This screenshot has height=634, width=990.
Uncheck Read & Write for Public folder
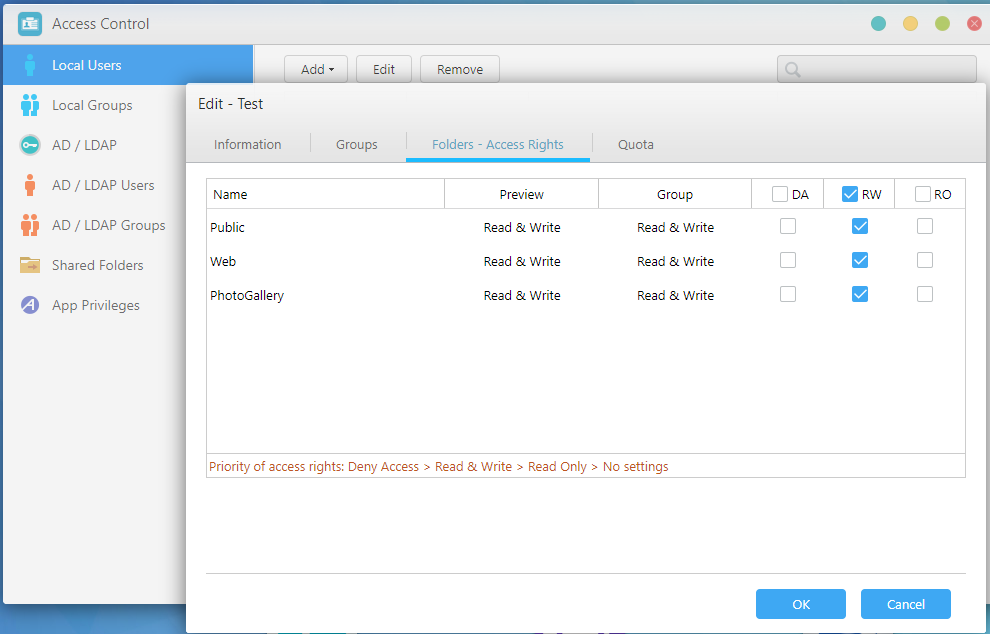pos(860,226)
